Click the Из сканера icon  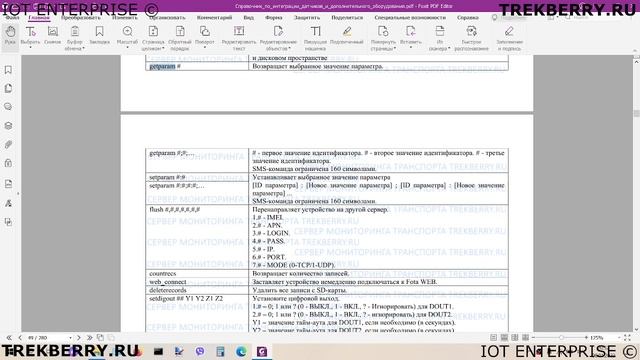coord(440,32)
